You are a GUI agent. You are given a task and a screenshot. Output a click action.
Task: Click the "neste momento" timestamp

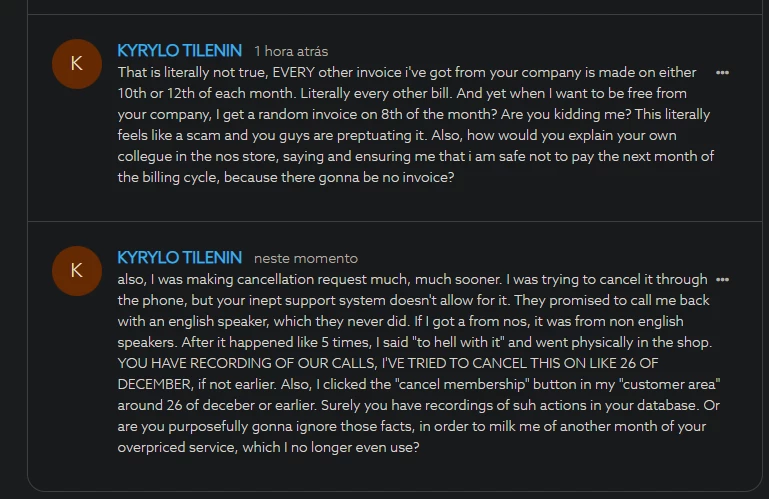[305, 259]
